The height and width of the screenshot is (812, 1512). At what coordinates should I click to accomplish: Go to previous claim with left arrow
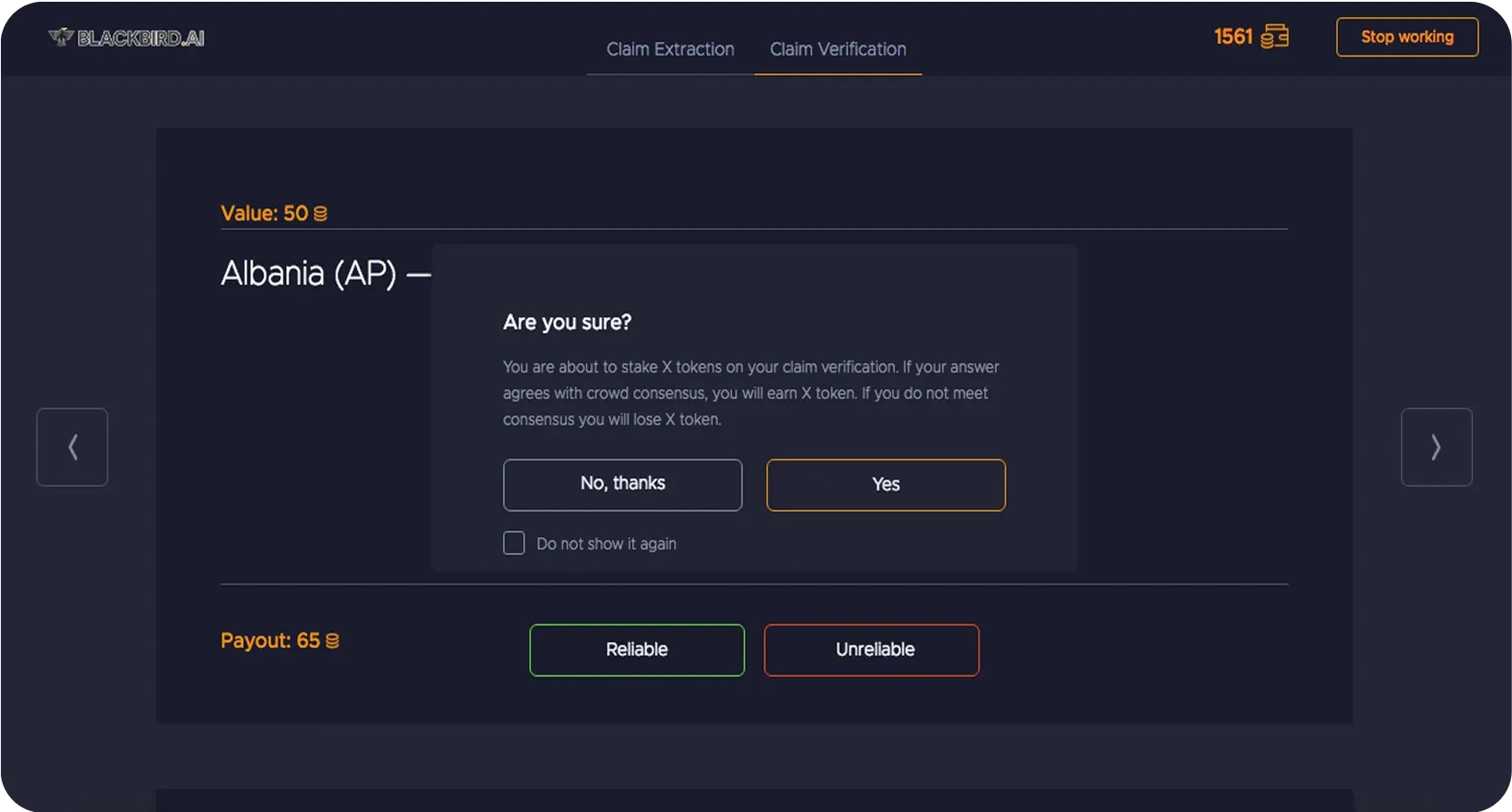click(x=72, y=447)
